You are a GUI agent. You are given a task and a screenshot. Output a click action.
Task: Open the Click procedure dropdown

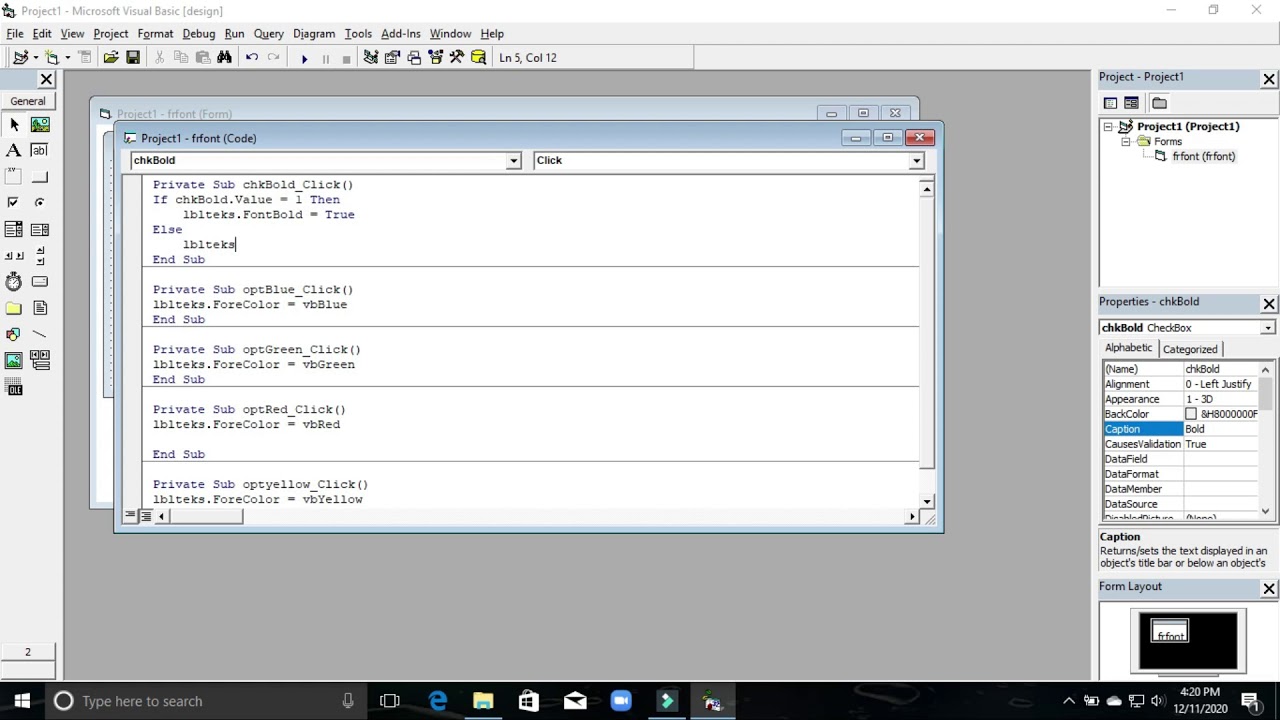click(x=916, y=160)
